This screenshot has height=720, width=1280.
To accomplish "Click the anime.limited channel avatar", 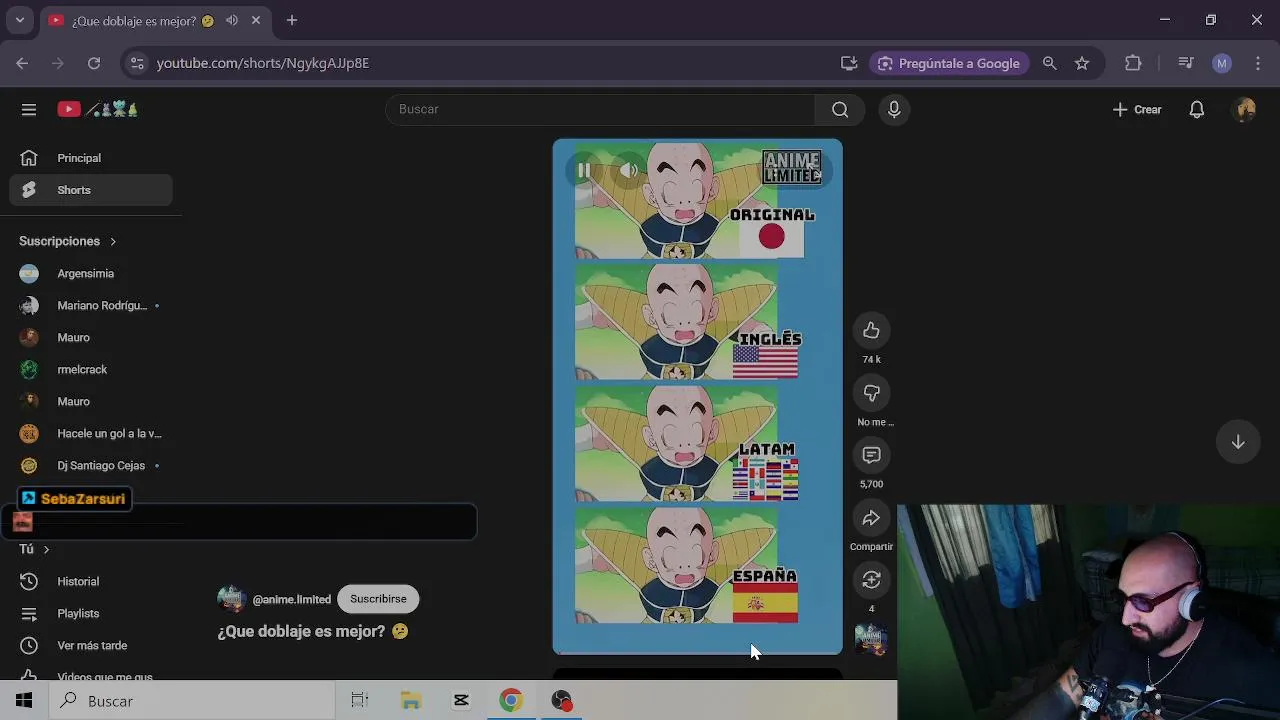I will click(x=232, y=599).
